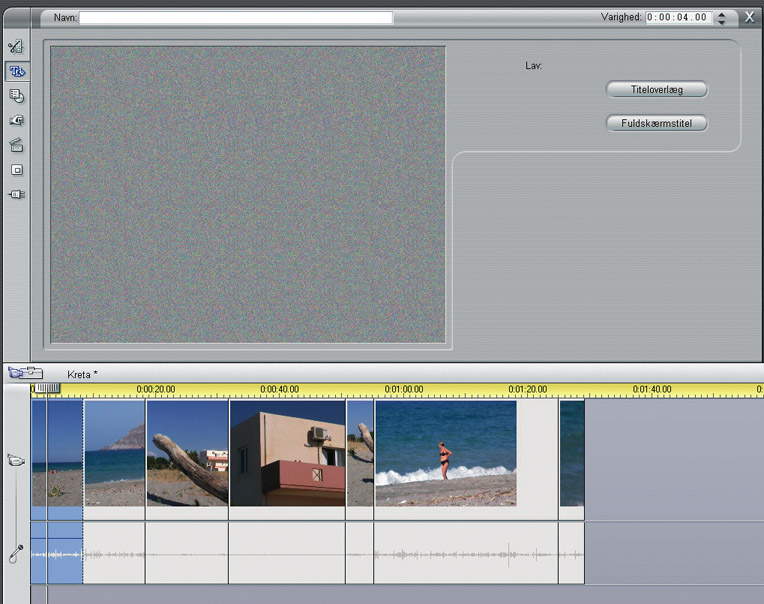The height and width of the screenshot is (604, 764).
Task: Open the video effects plug-in tool
Action: click(x=16, y=194)
